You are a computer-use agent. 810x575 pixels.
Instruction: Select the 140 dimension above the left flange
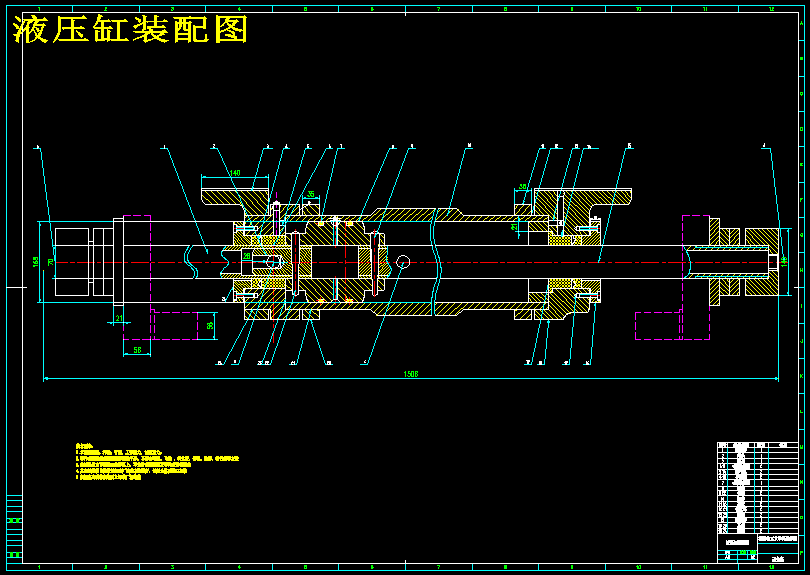235,173
